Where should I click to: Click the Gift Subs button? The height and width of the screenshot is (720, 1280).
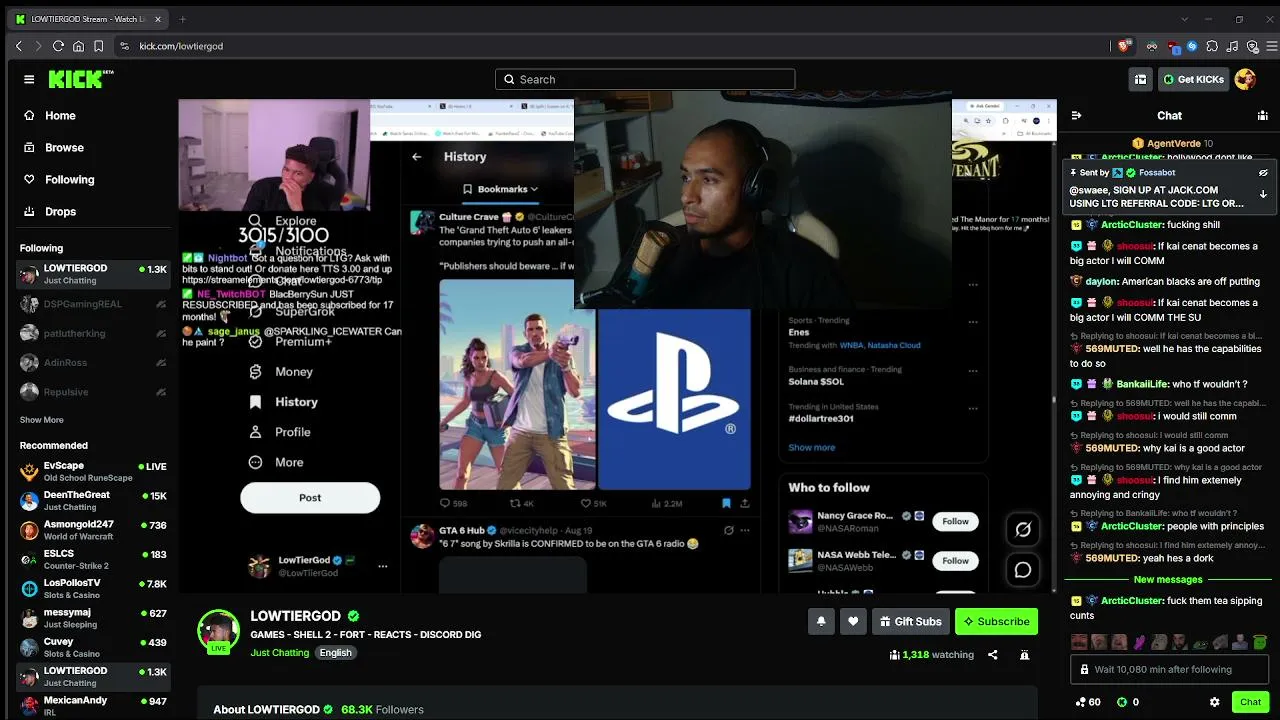[909, 621]
